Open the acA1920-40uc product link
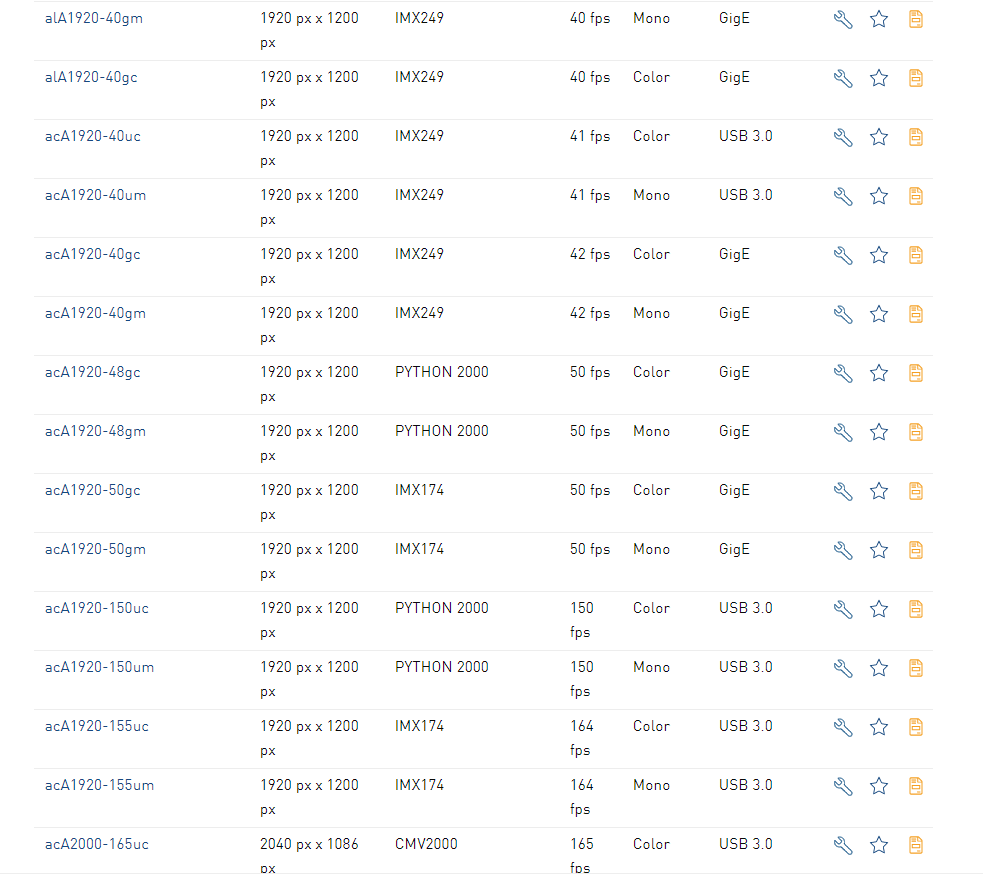Image resolution: width=983 pixels, height=878 pixels. pyautogui.click(x=93, y=136)
